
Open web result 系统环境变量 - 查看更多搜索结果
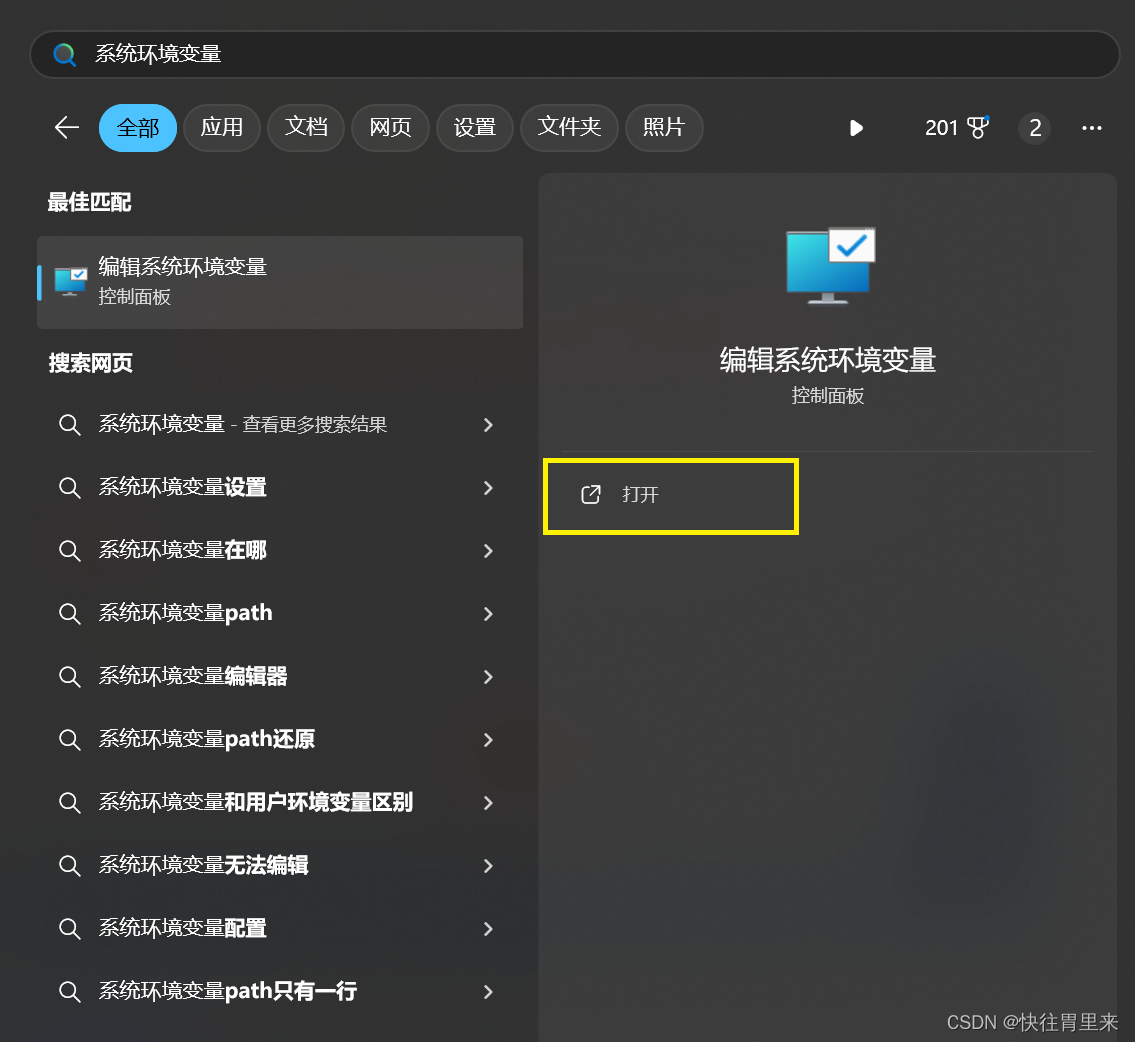tap(280, 425)
